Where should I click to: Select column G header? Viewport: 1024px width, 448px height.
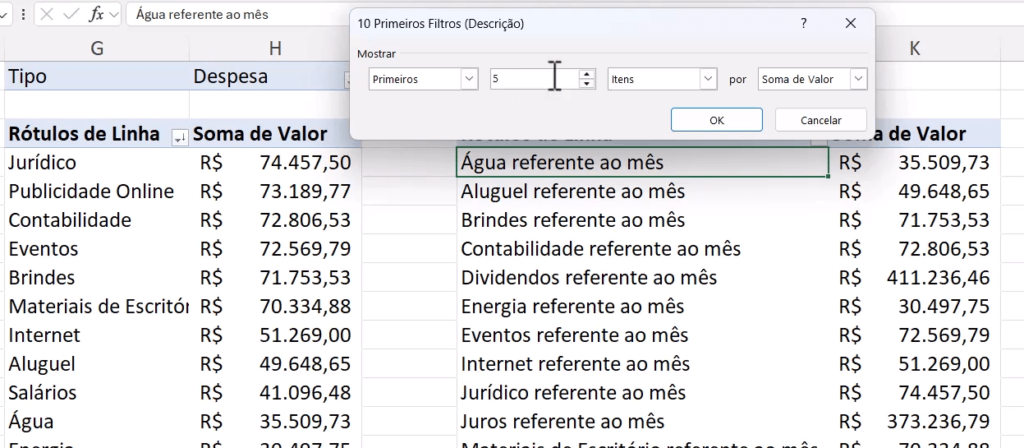point(97,48)
